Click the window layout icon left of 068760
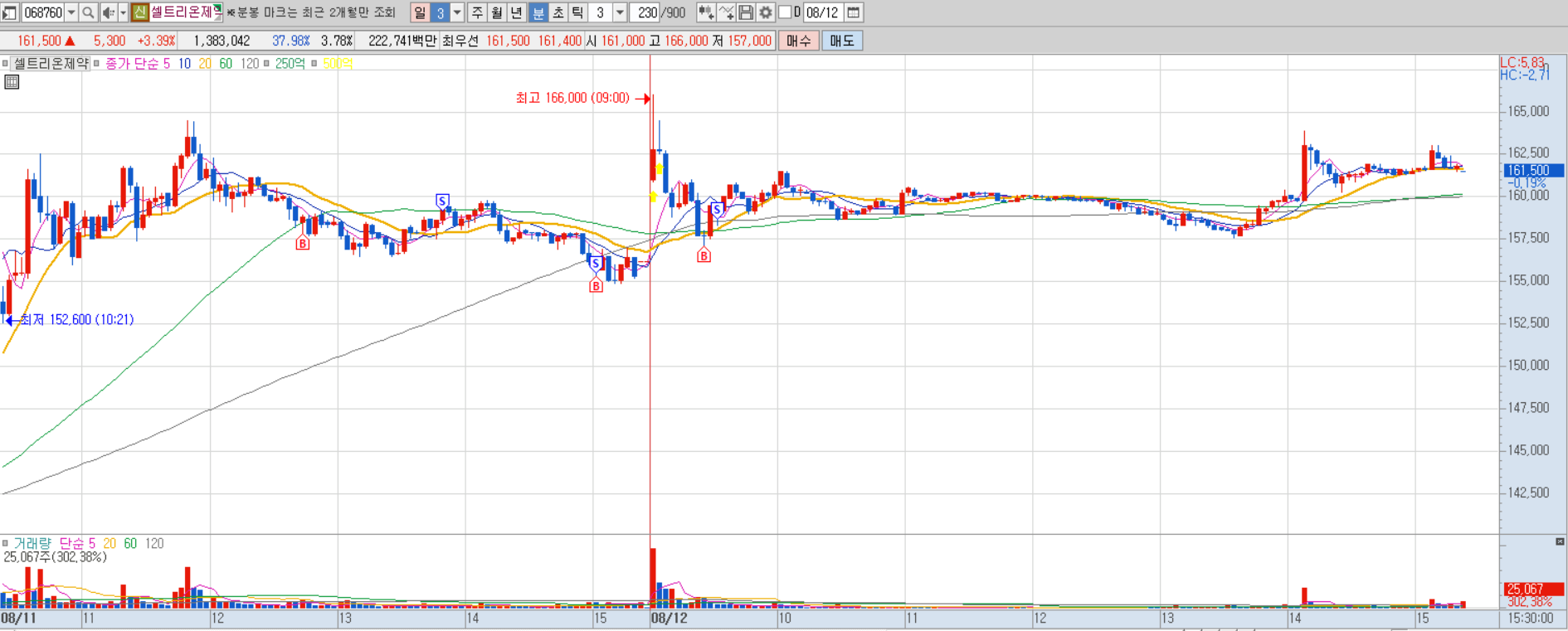The width and height of the screenshot is (1568, 631). (9, 12)
